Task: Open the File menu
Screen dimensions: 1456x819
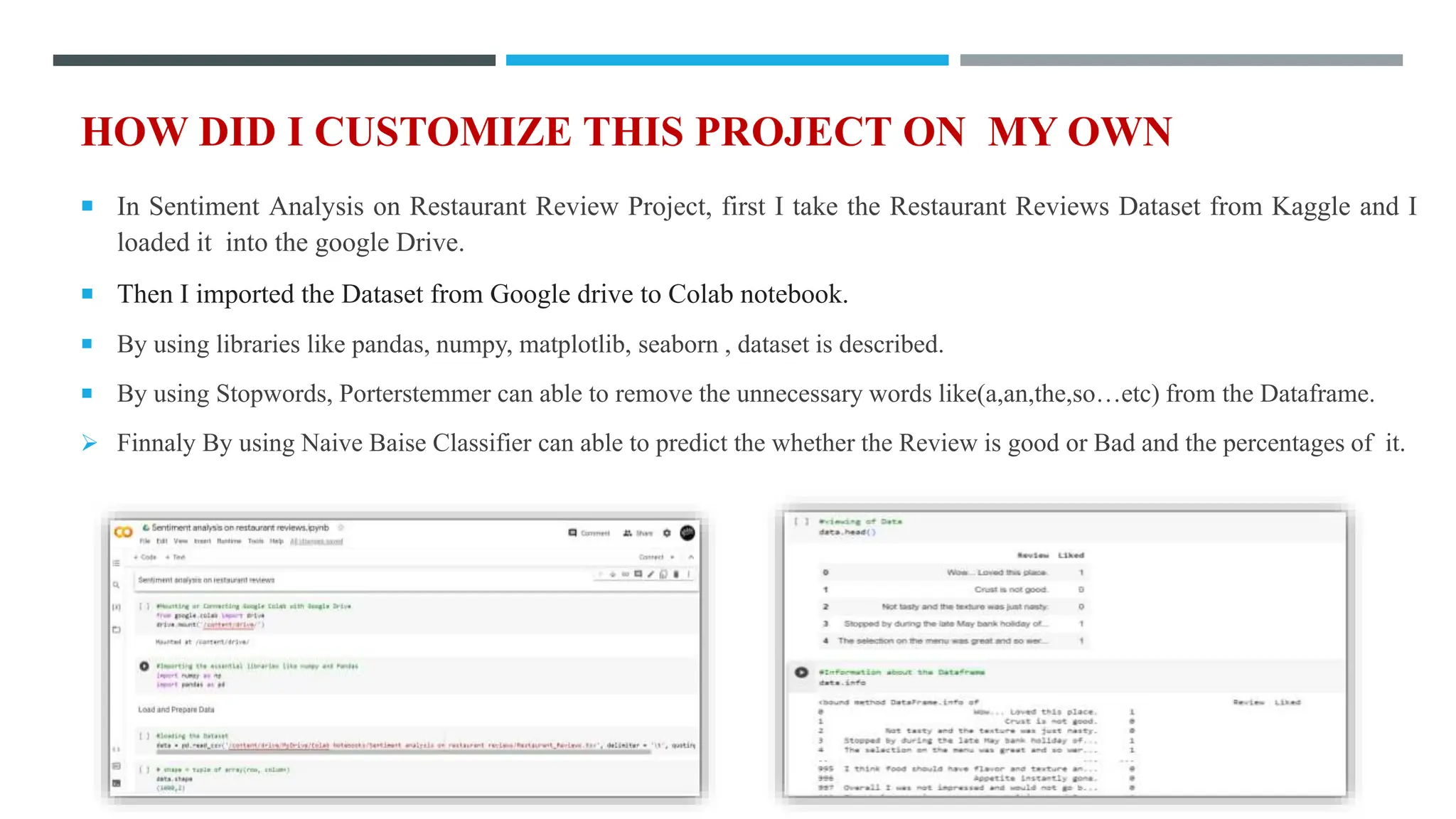Action: pyautogui.click(x=145, y=542)
